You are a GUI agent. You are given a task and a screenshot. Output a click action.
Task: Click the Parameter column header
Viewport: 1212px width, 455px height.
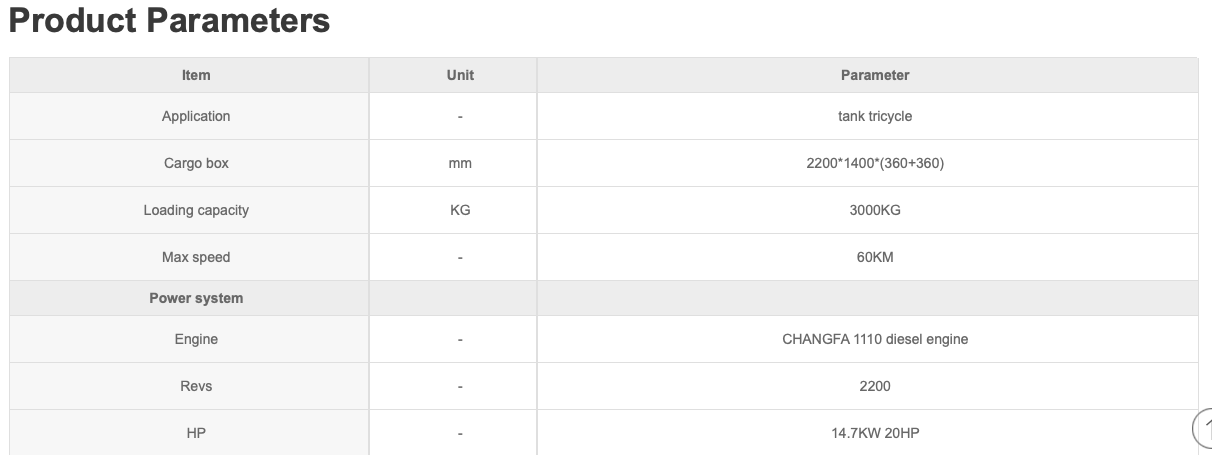point(875,75)
